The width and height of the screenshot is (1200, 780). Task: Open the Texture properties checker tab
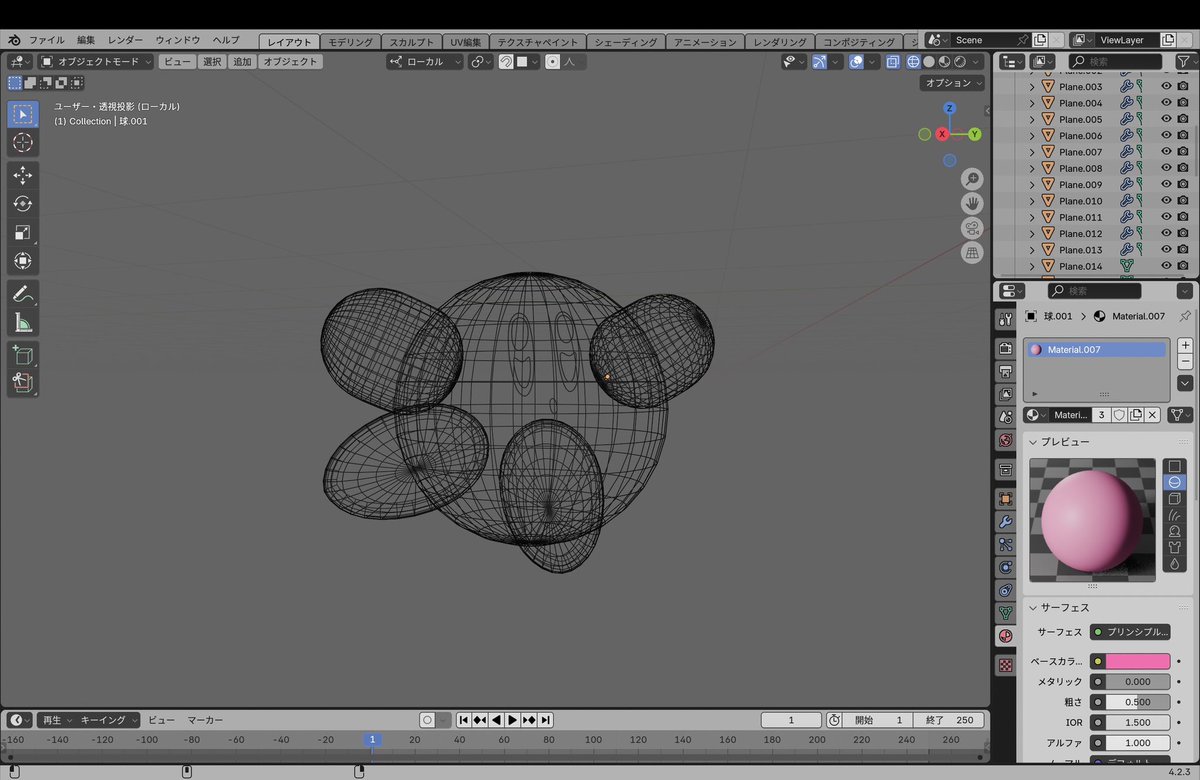coord(1006,665)
